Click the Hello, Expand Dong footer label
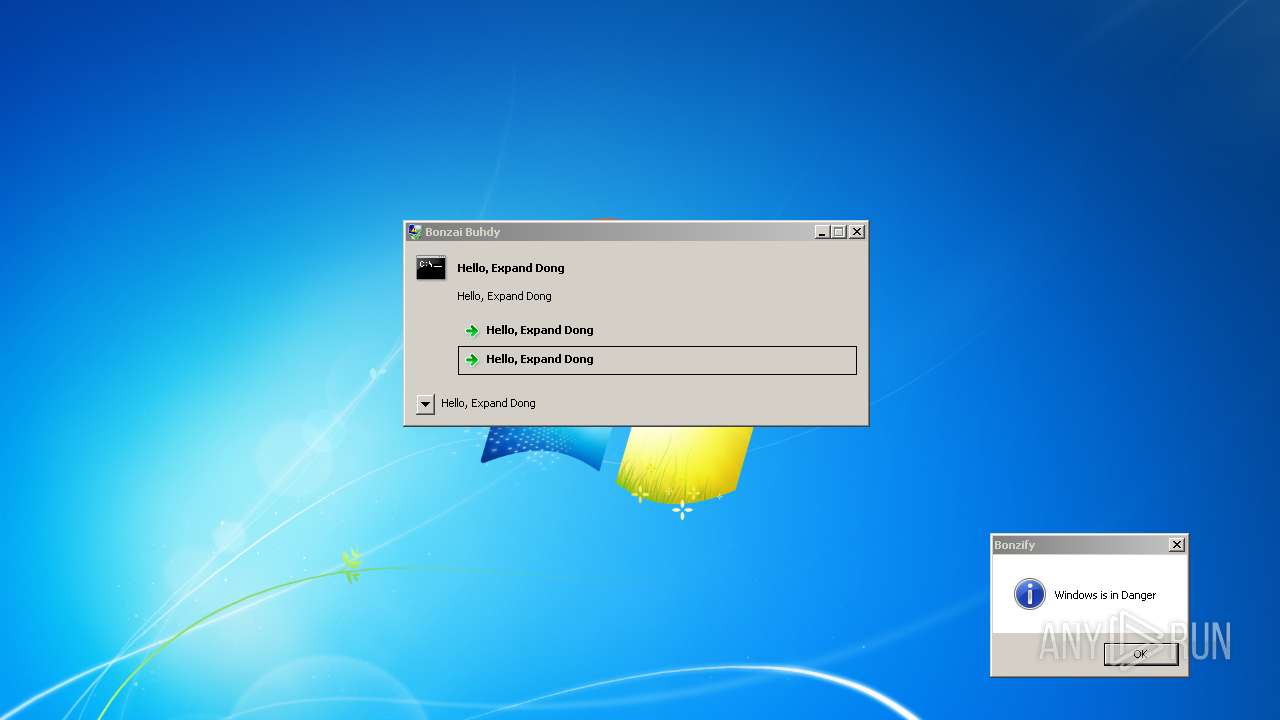This screenshot has height=720, width=1280. tap(488, 403)
